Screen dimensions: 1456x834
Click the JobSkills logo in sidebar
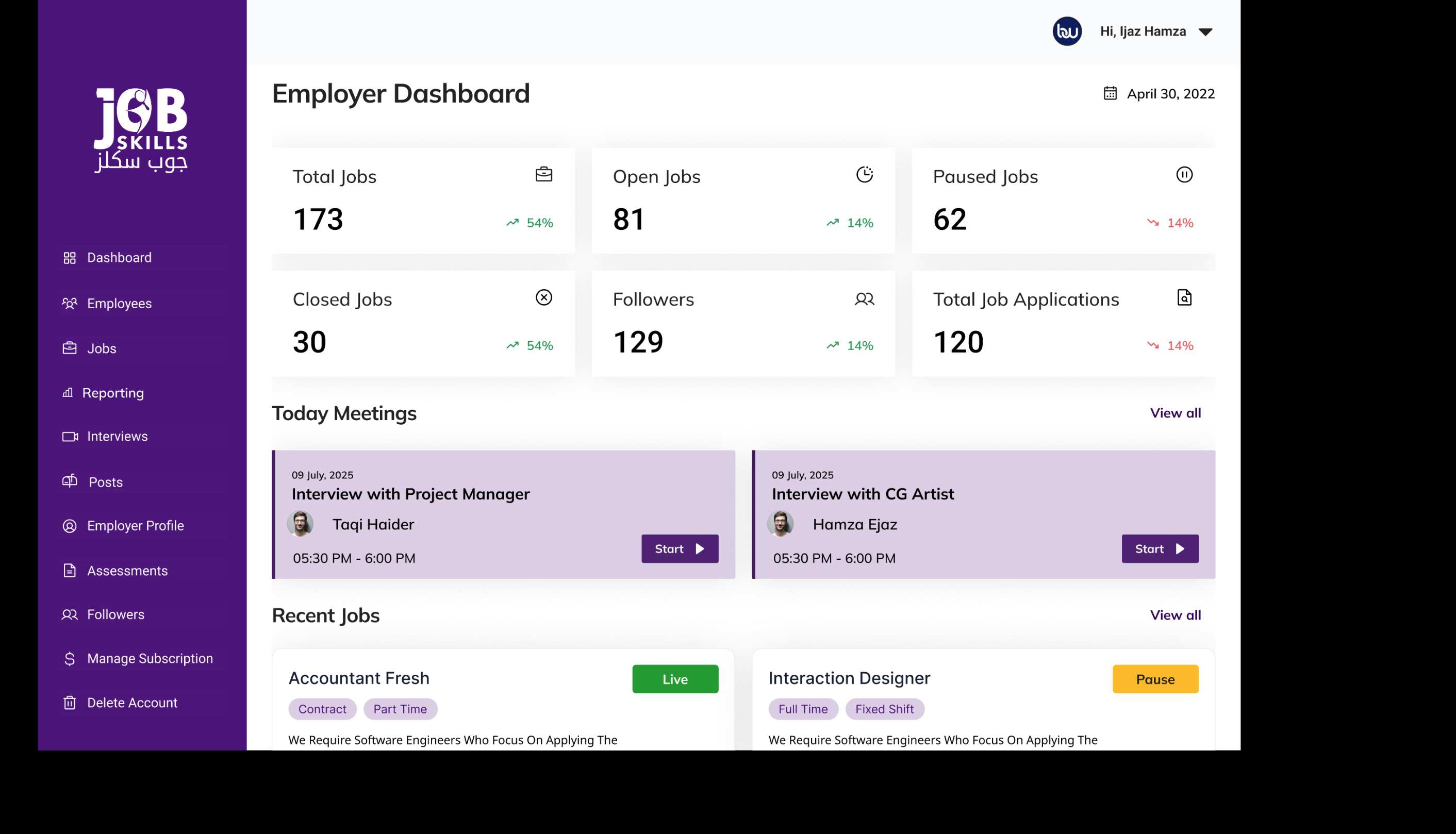[x=141, y=129]
